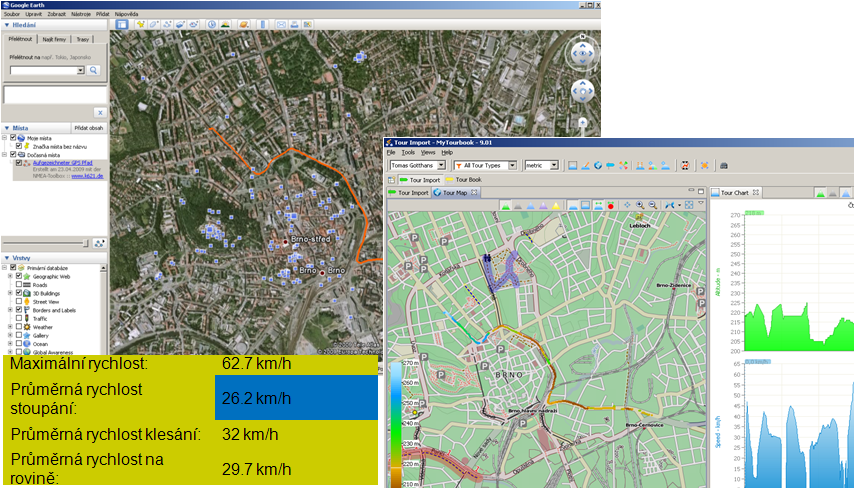This screenshot has width=854, height=488.
Task: Toggle the sunlight icon in Google Earth
Action: (x=225, y=25)
